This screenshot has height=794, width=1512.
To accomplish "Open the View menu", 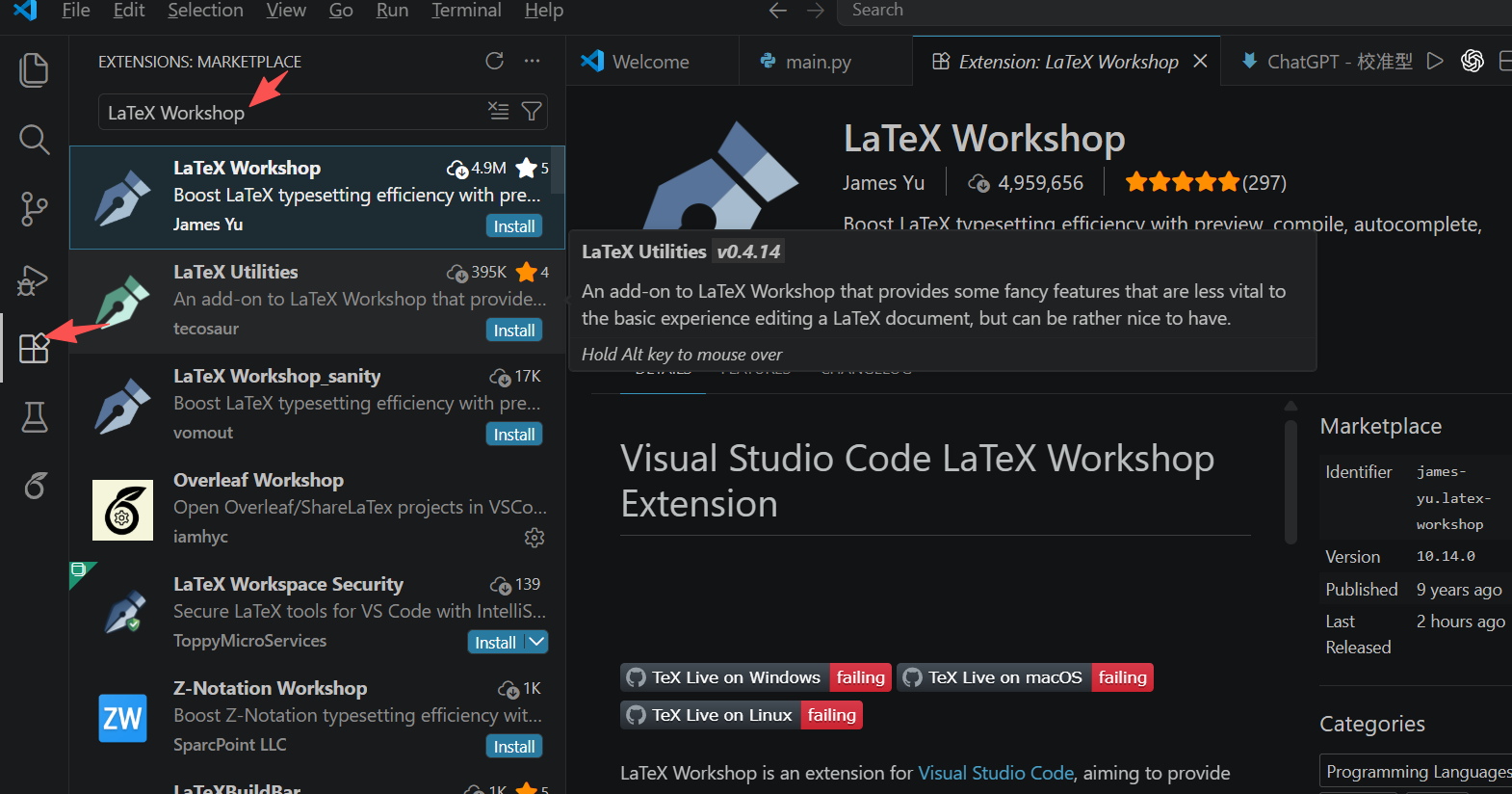I will click(x=286, y=11).
